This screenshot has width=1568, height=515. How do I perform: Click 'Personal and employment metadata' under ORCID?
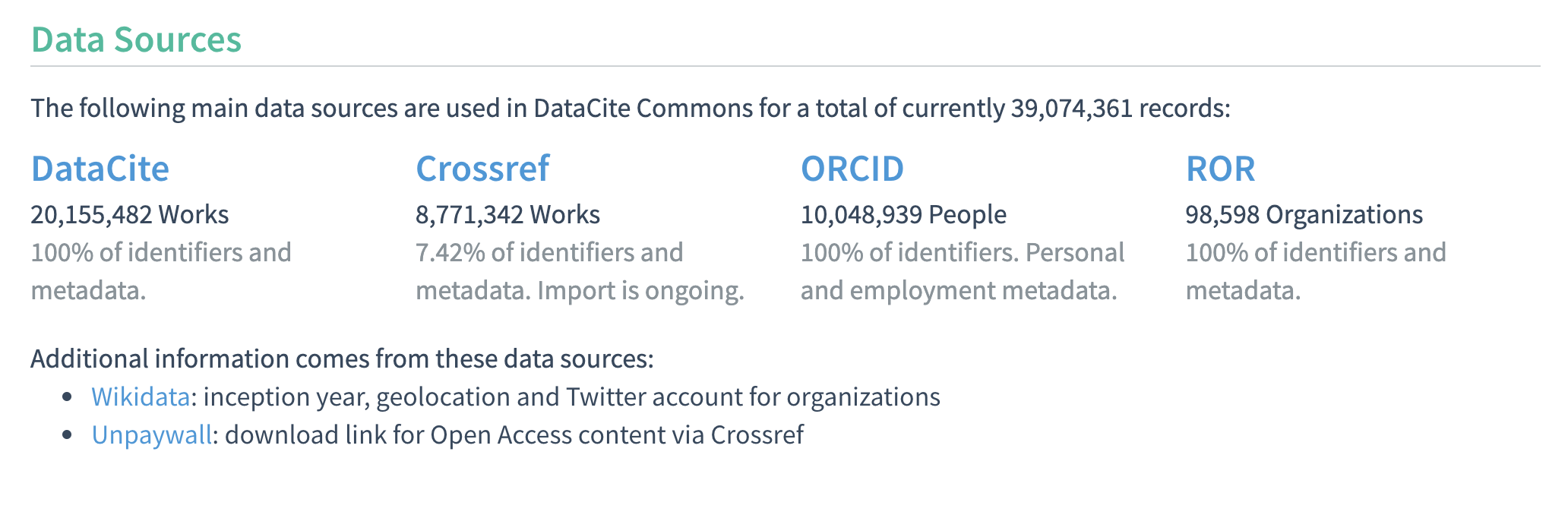tap(963, 271)
